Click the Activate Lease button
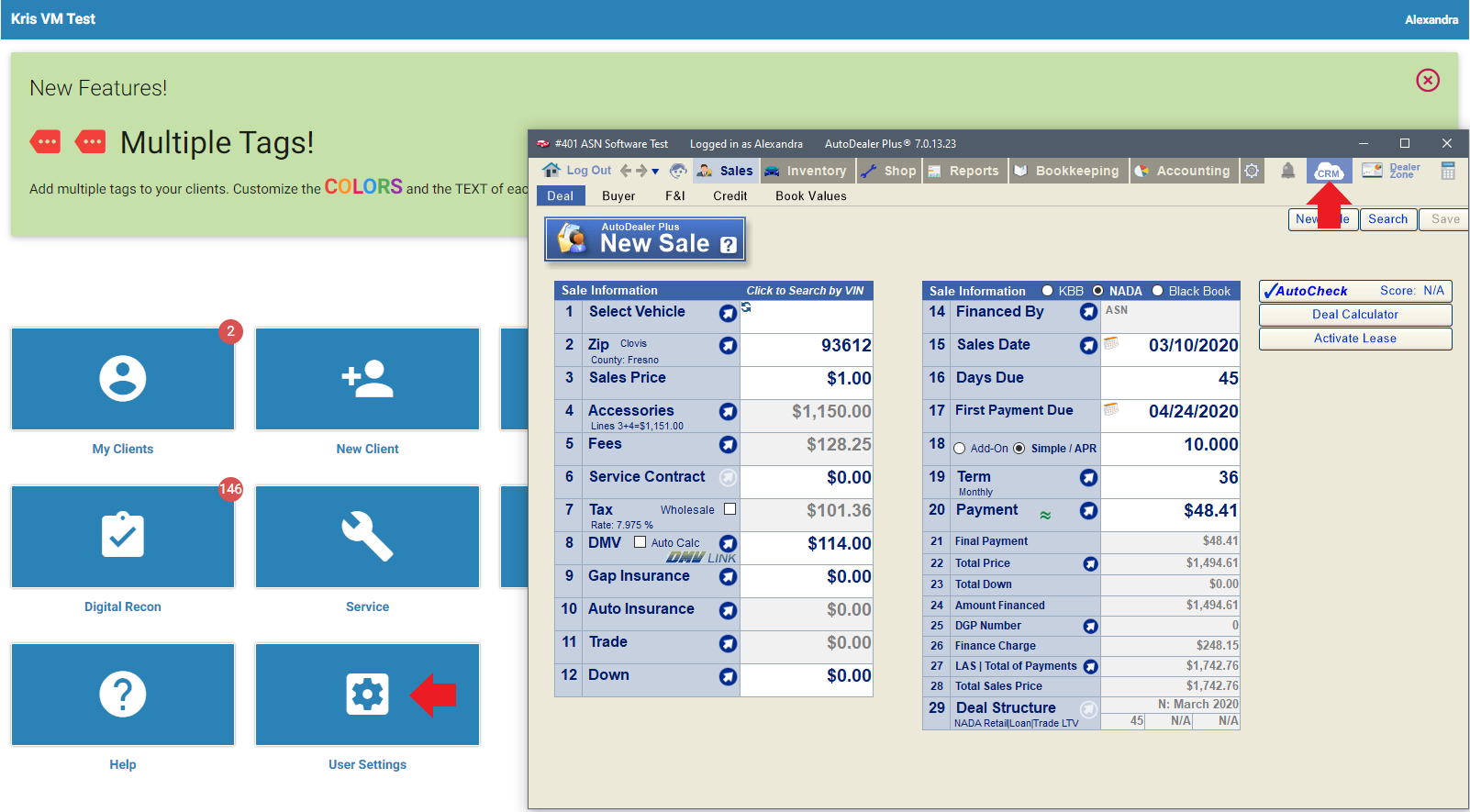This screenshot has height=812, width=1470. (1355, 339)
